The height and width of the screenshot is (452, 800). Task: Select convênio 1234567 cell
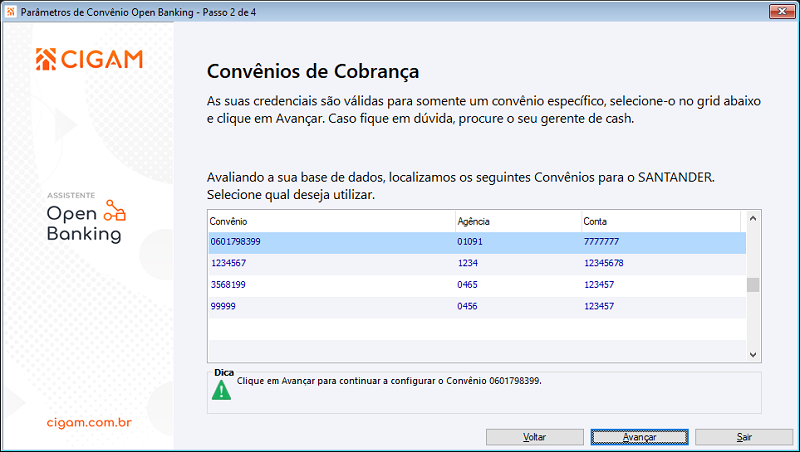(332, 263)
